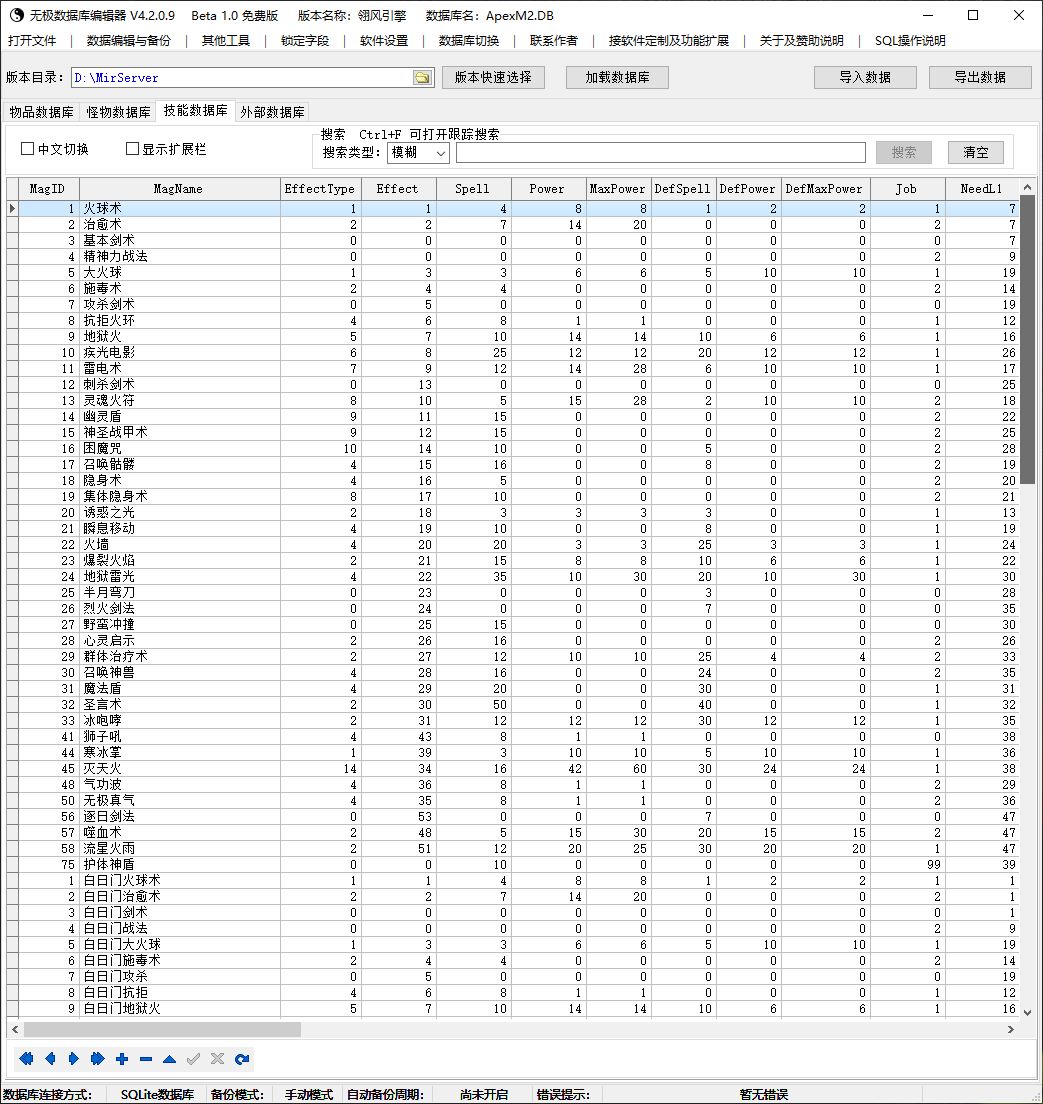Cancel edit with X navigator icon

(x=218, y=1058)
